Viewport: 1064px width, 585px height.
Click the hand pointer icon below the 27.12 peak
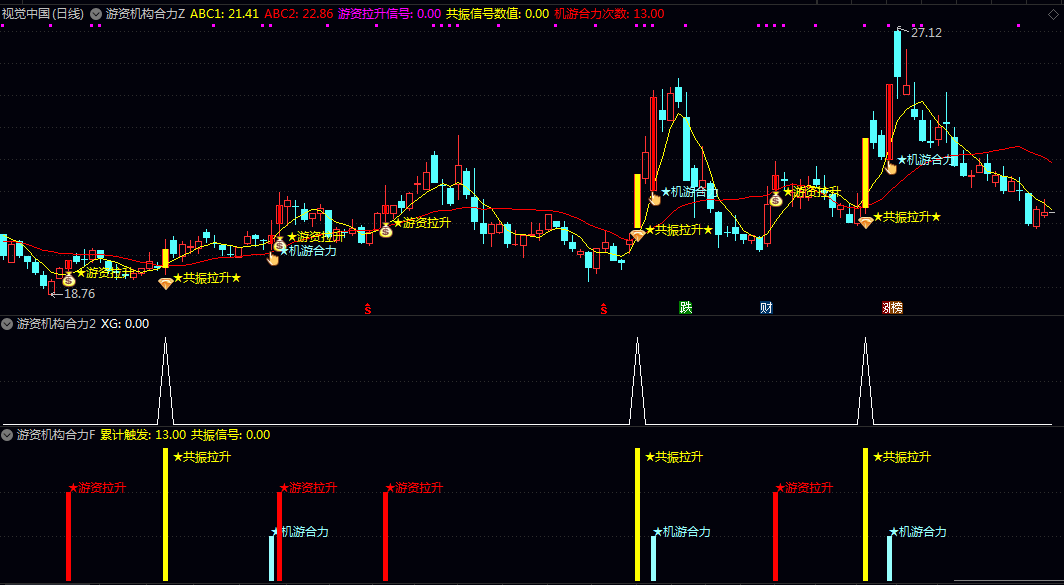click(891, 166)
